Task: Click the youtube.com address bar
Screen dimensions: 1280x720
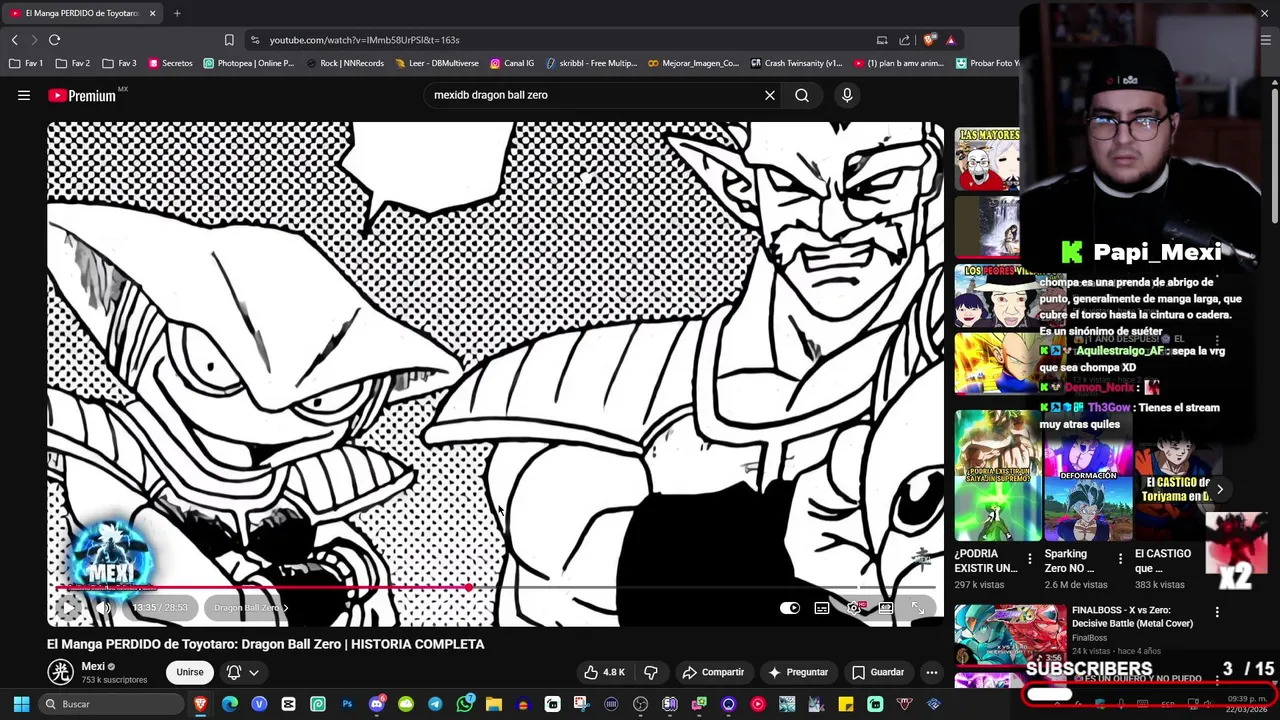Action: click(x=560, y=40)
